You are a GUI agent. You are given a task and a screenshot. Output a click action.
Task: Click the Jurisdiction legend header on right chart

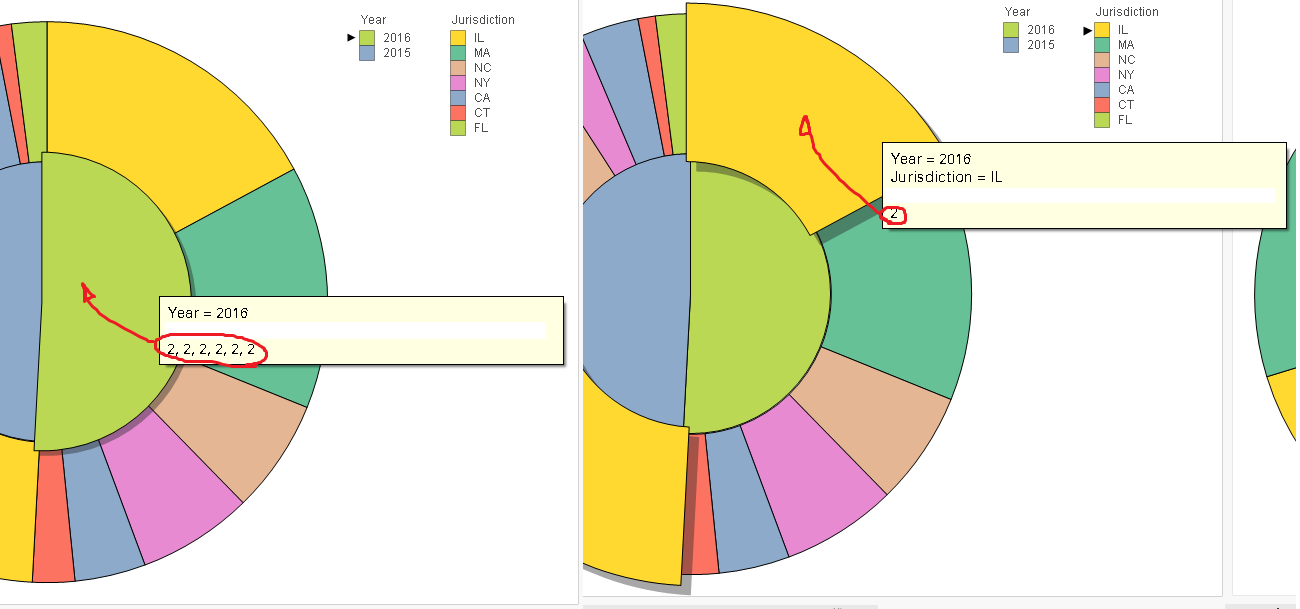[x=1128, y=11]
